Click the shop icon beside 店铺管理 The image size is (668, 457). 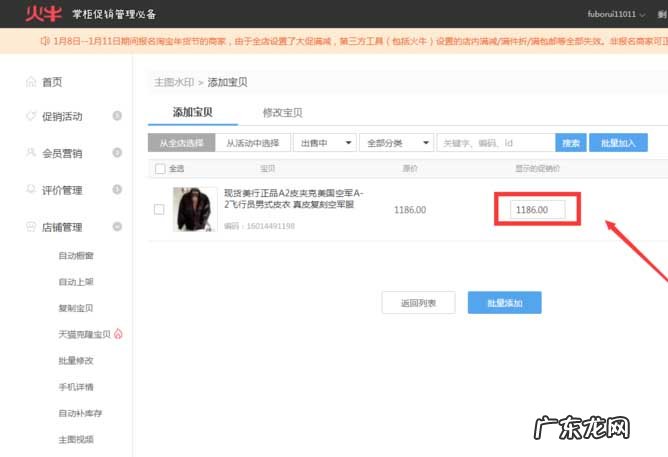(x=31, y=226)
